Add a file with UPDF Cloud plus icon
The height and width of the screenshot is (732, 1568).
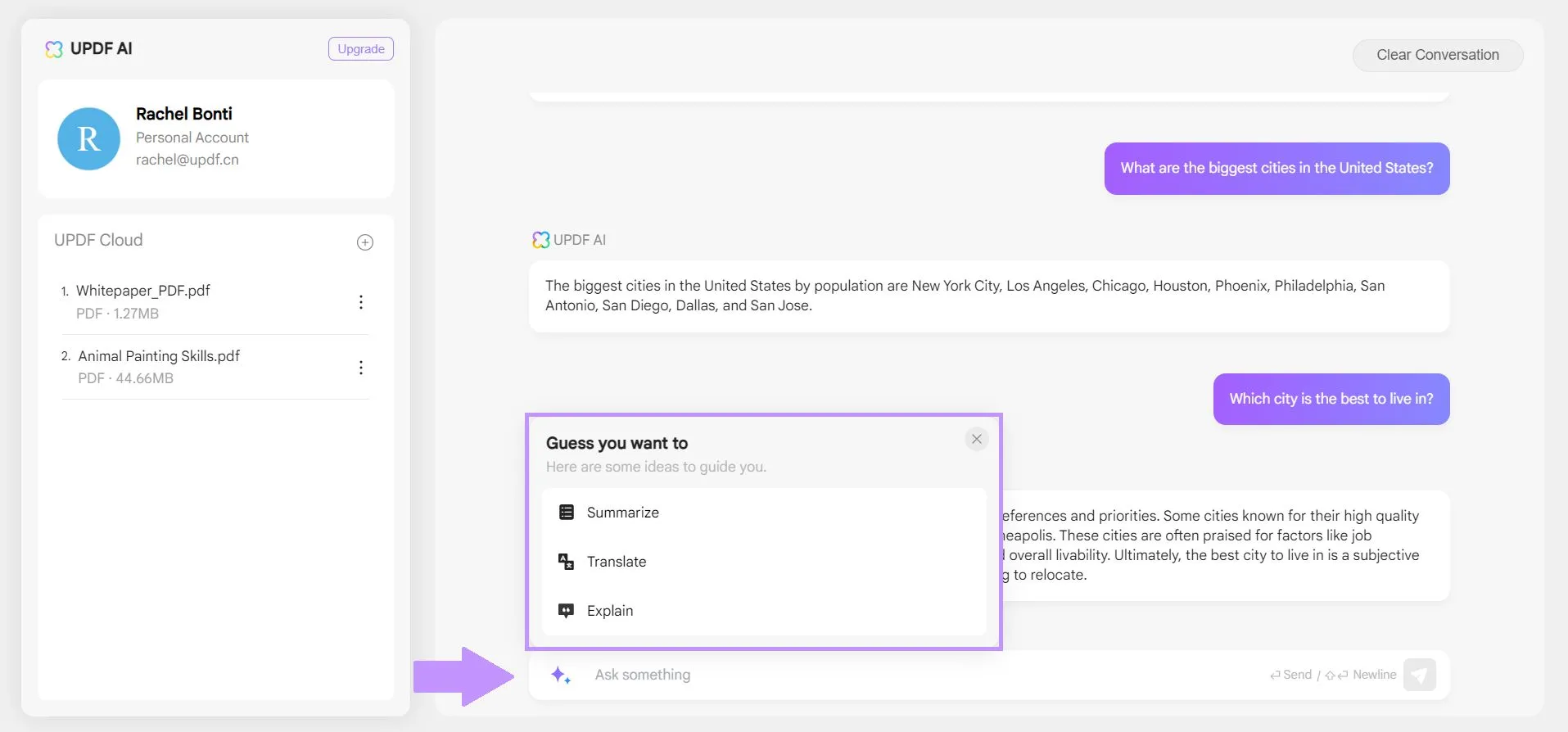click(365, 242)
